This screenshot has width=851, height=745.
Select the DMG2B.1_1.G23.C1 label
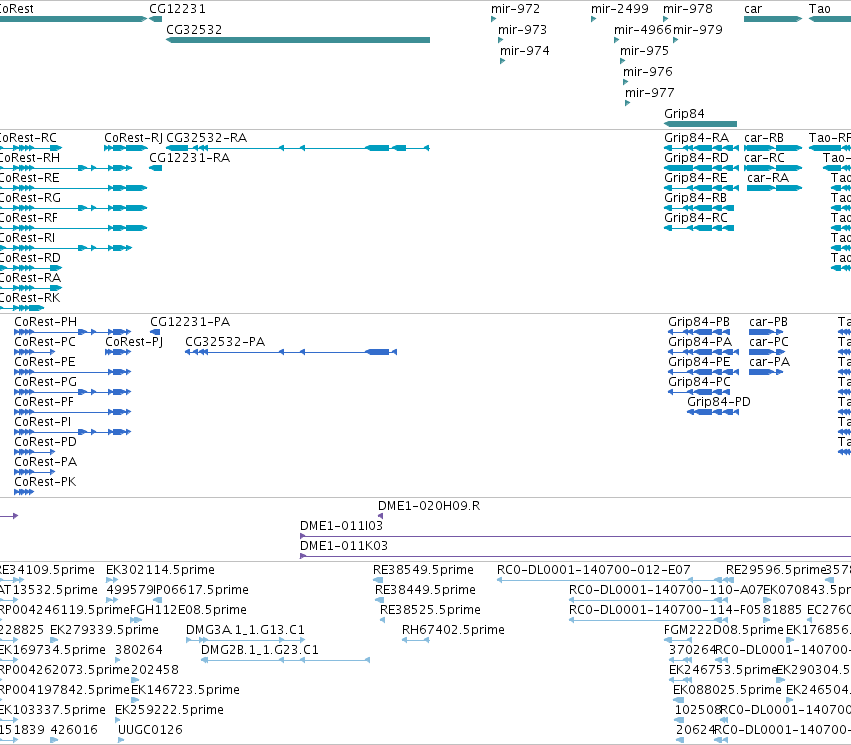click(x=260, y=650)
